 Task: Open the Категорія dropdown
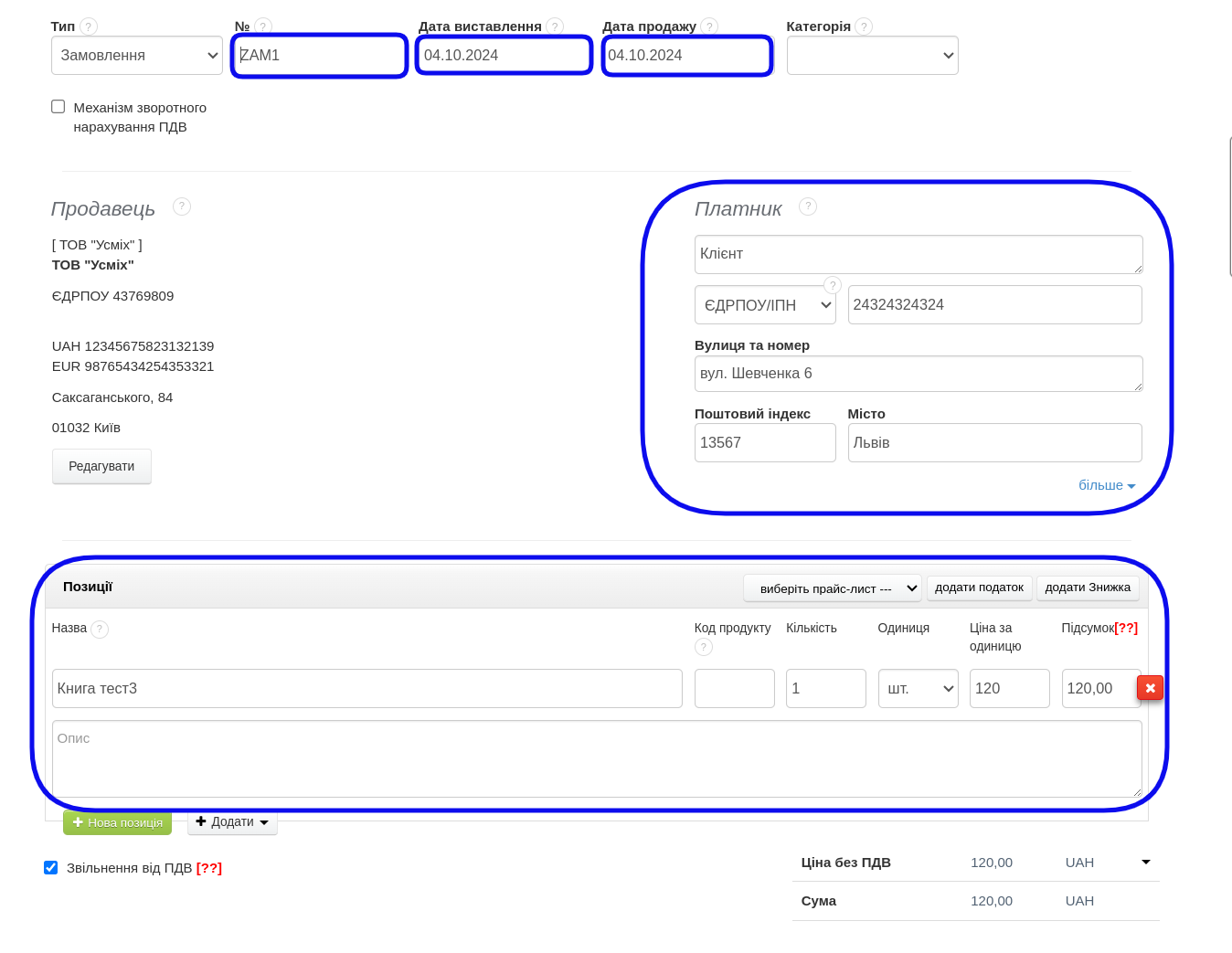coord(872,56)
